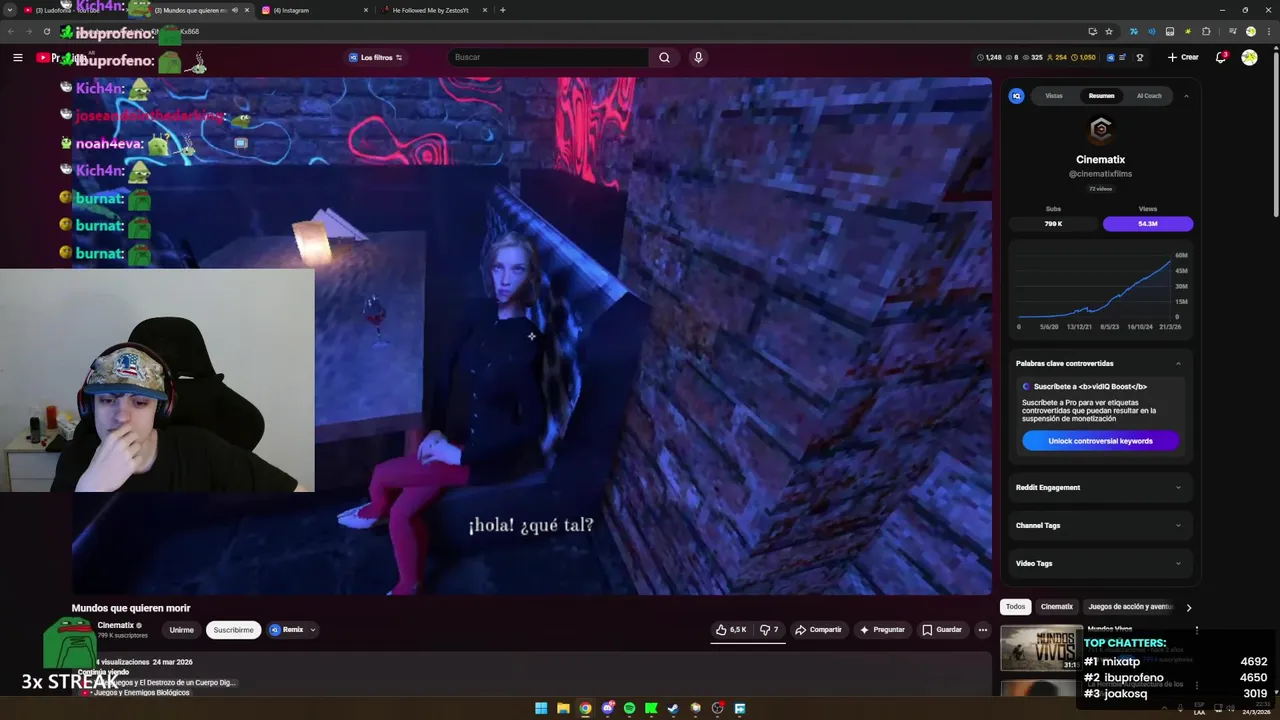Click the Buscar search field

pos(549,57)
